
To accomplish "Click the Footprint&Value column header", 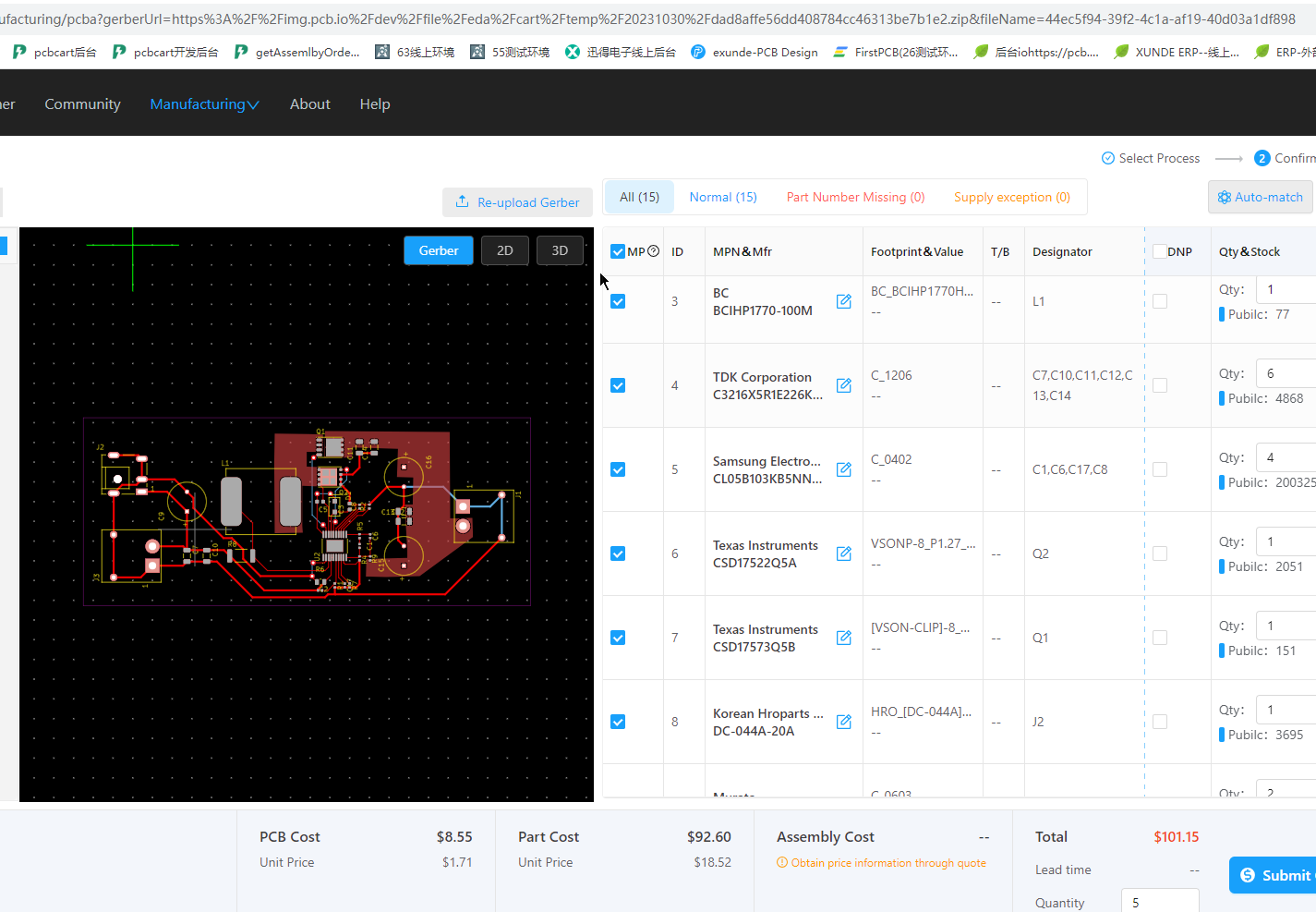I will [x=917, y=251].
